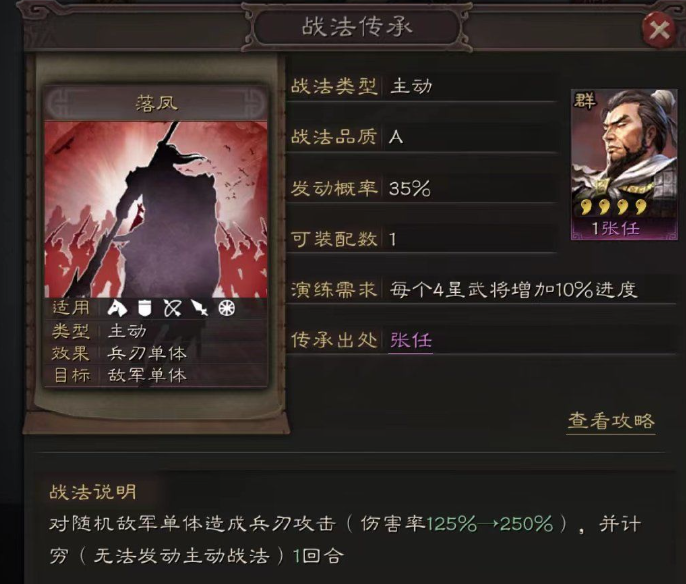Click the siege wheel troop icon
The width and height of the screenshot is (686, 584).
tap(227, 308)
